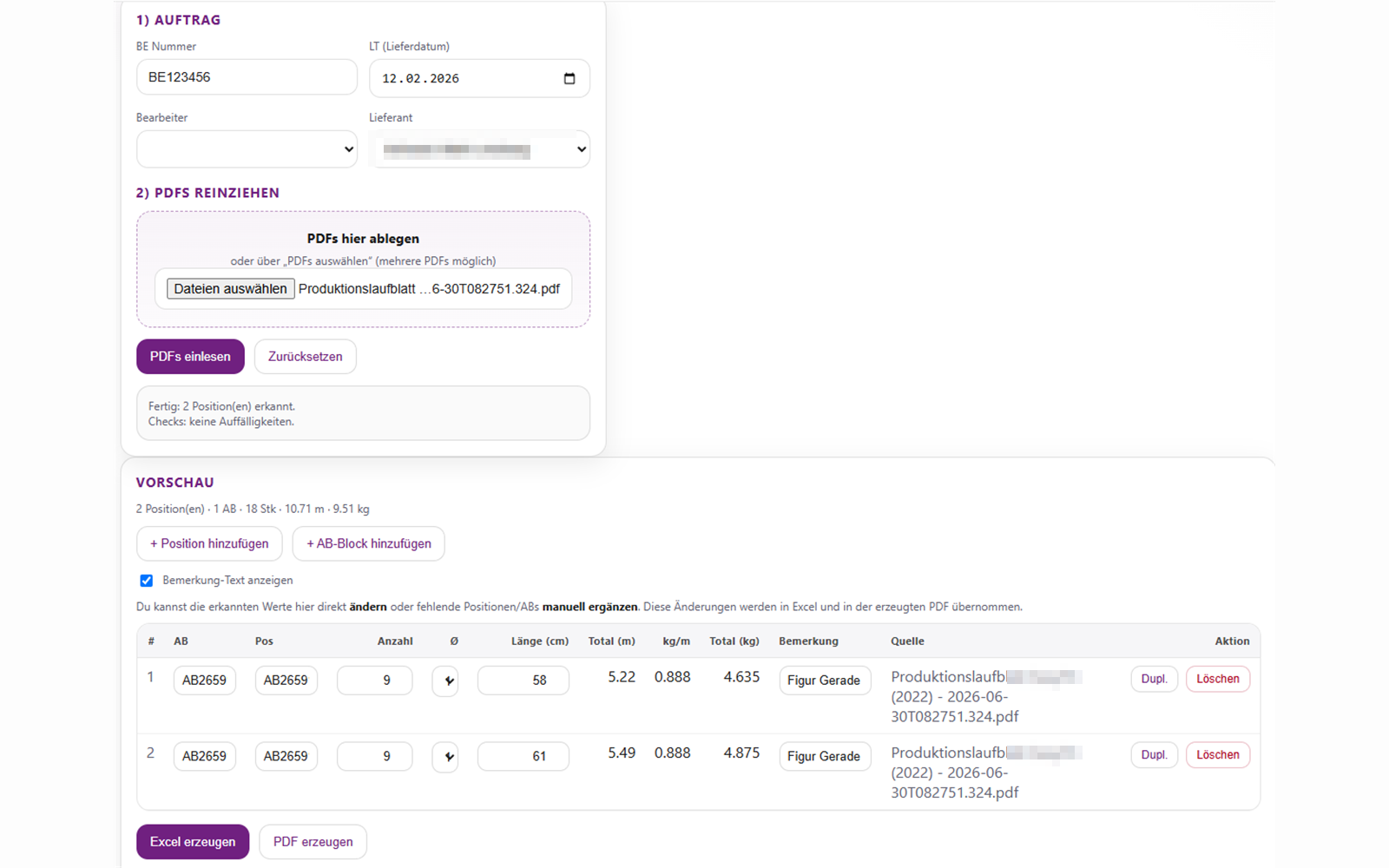The width and height of the screenshot is (1389, 868).
Task: Click the Anzahl field in row 1
Action: (x=374, y=681)
